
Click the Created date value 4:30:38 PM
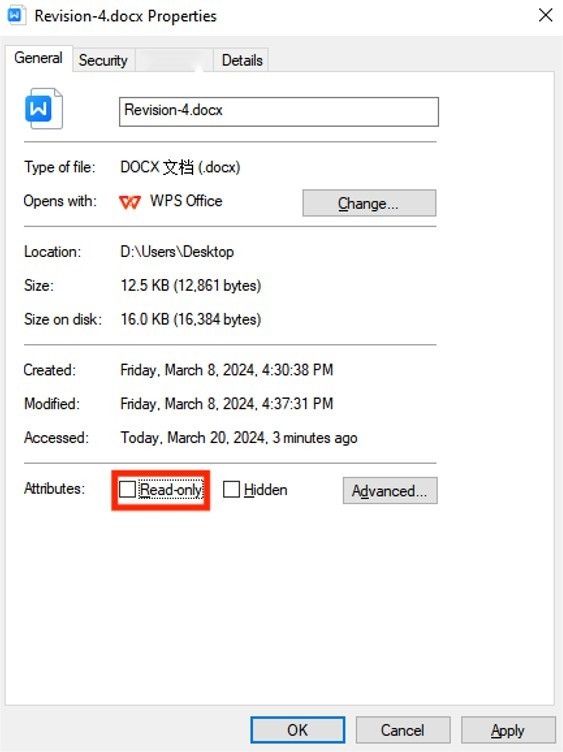226,370
